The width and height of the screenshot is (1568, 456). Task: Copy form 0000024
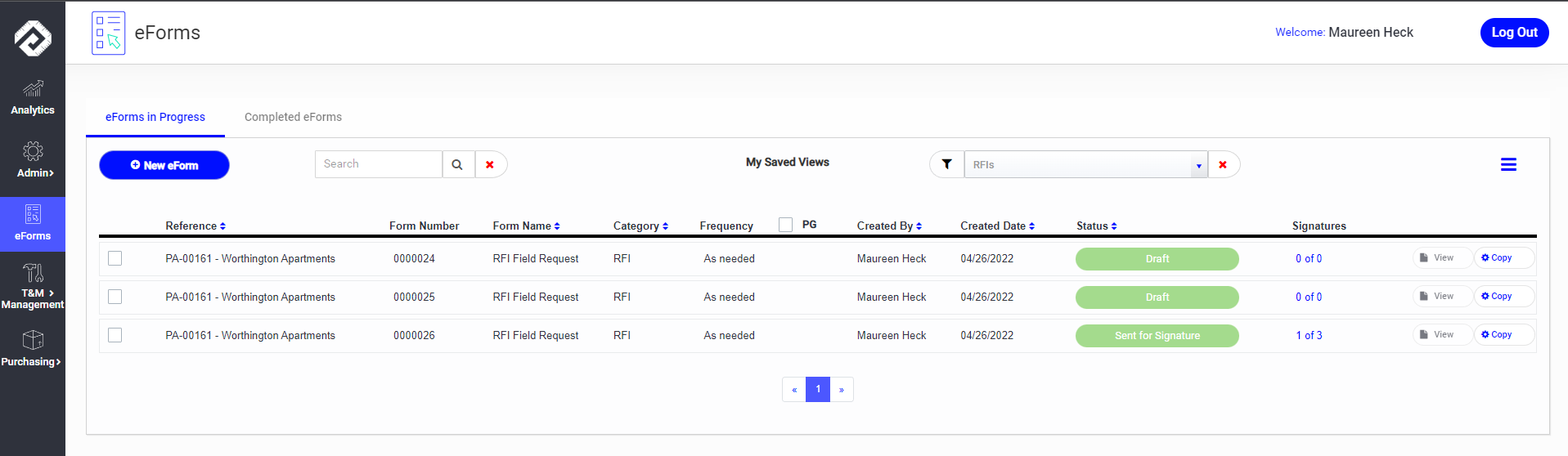(1503, 257)
